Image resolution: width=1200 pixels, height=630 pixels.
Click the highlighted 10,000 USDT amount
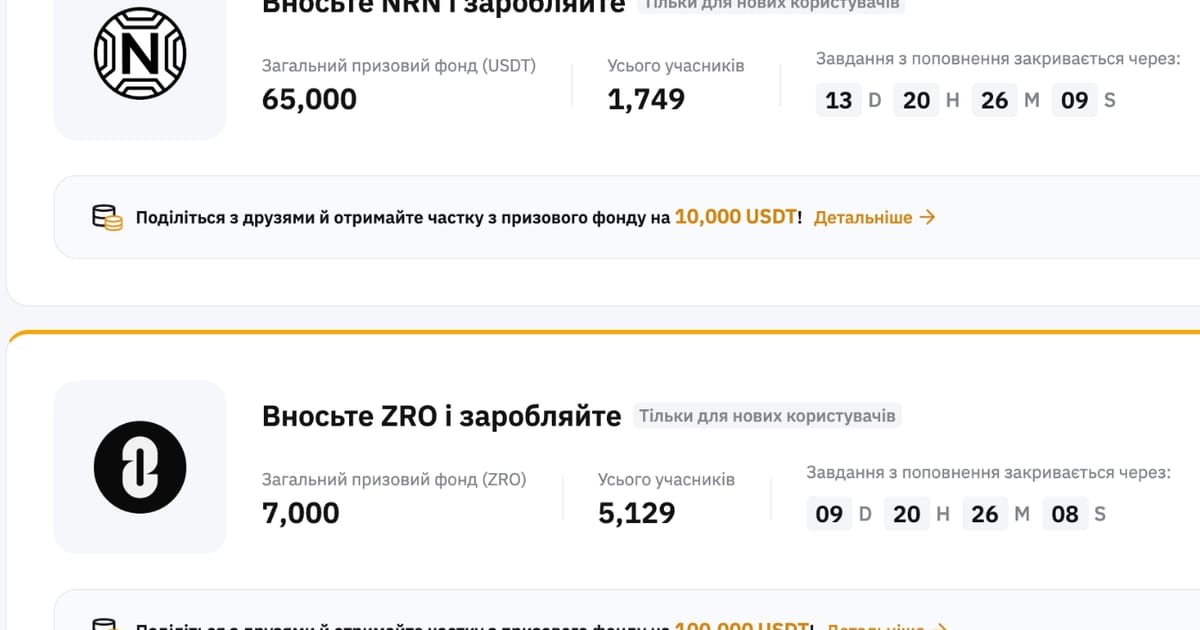click(735, 216)
